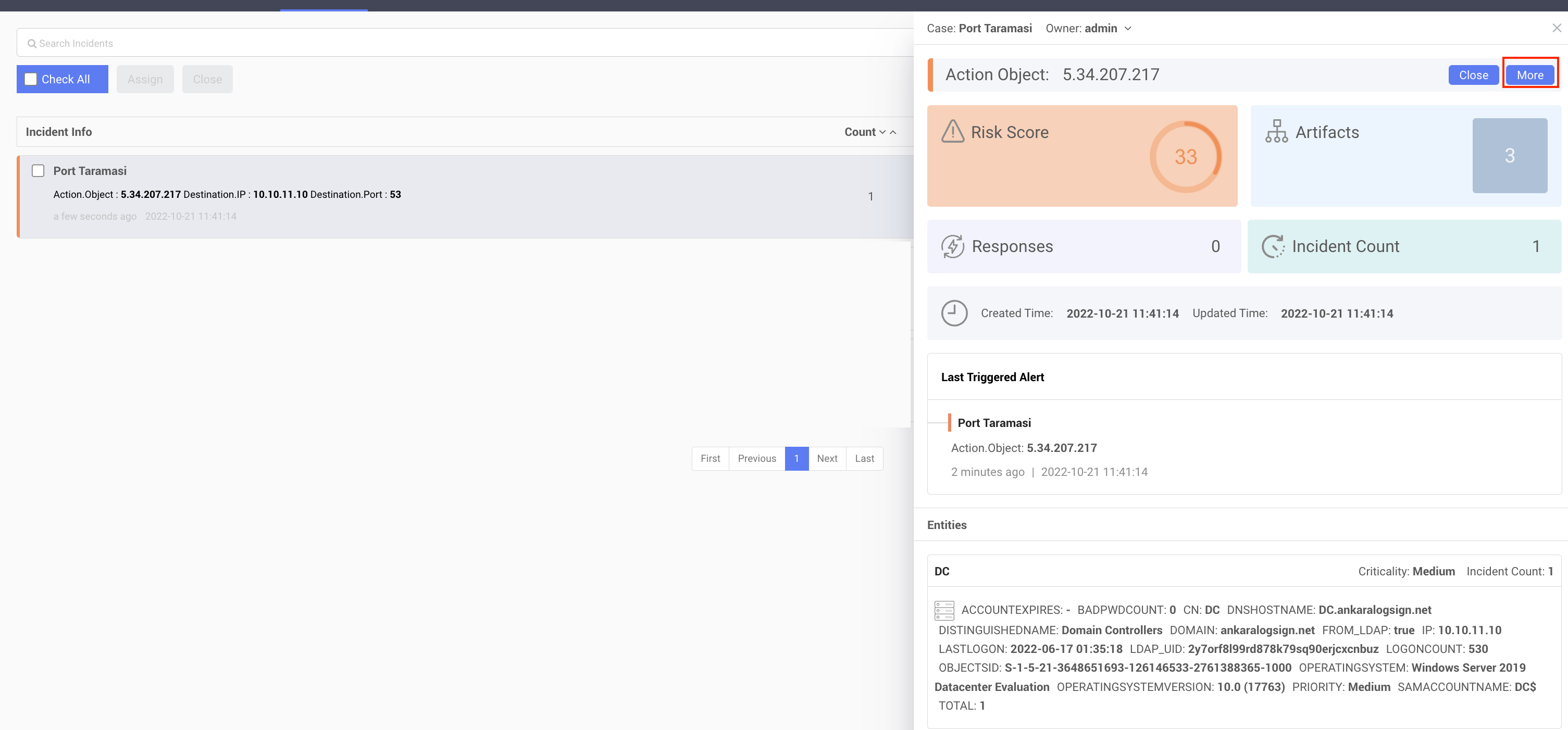Click the Risk Score circular gauge showing 33
Screen dimensions: 1568x730
(x=1185, y=157)
